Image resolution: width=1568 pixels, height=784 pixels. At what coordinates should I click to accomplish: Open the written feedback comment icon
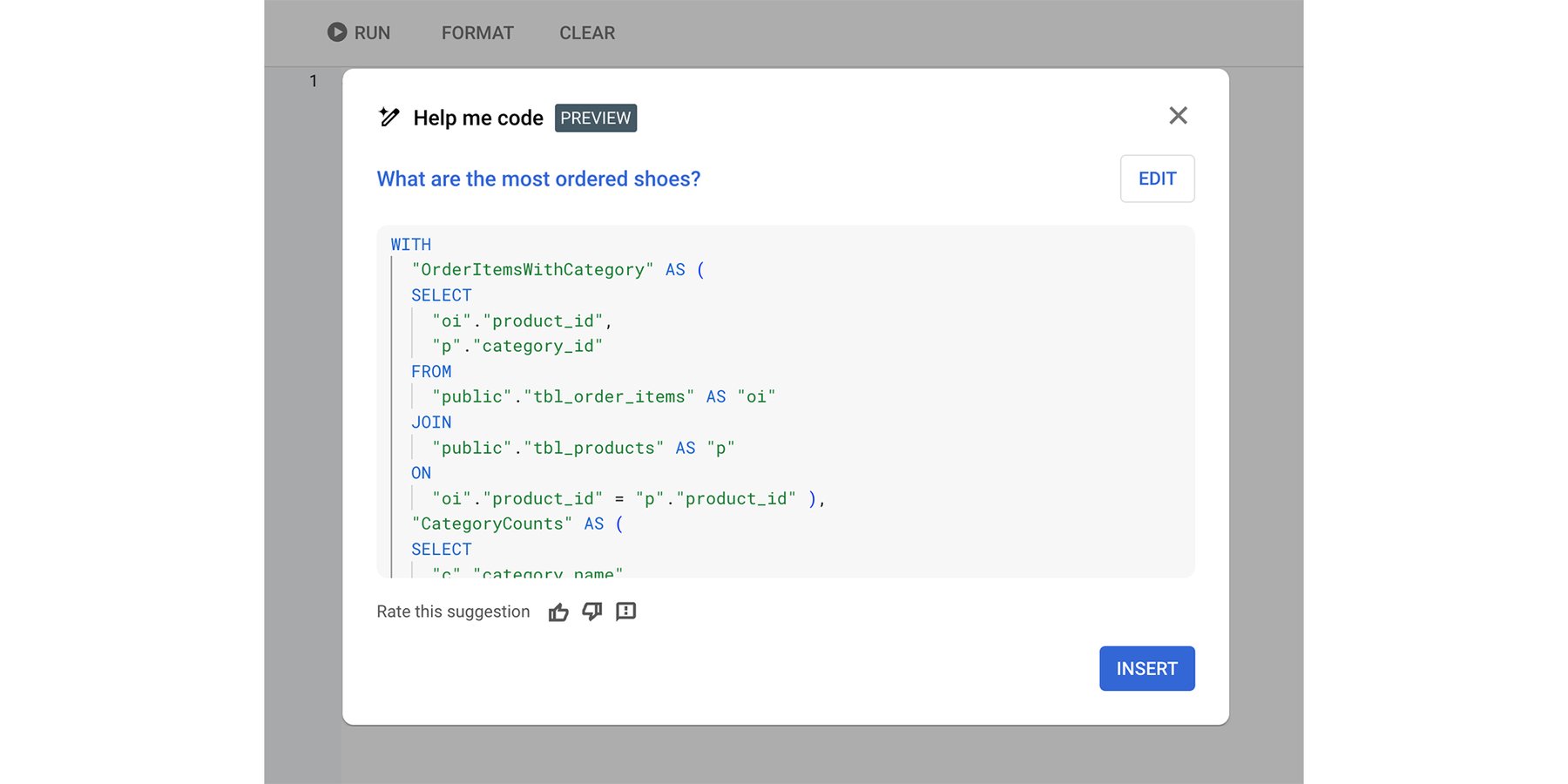[x=625, y=612]
